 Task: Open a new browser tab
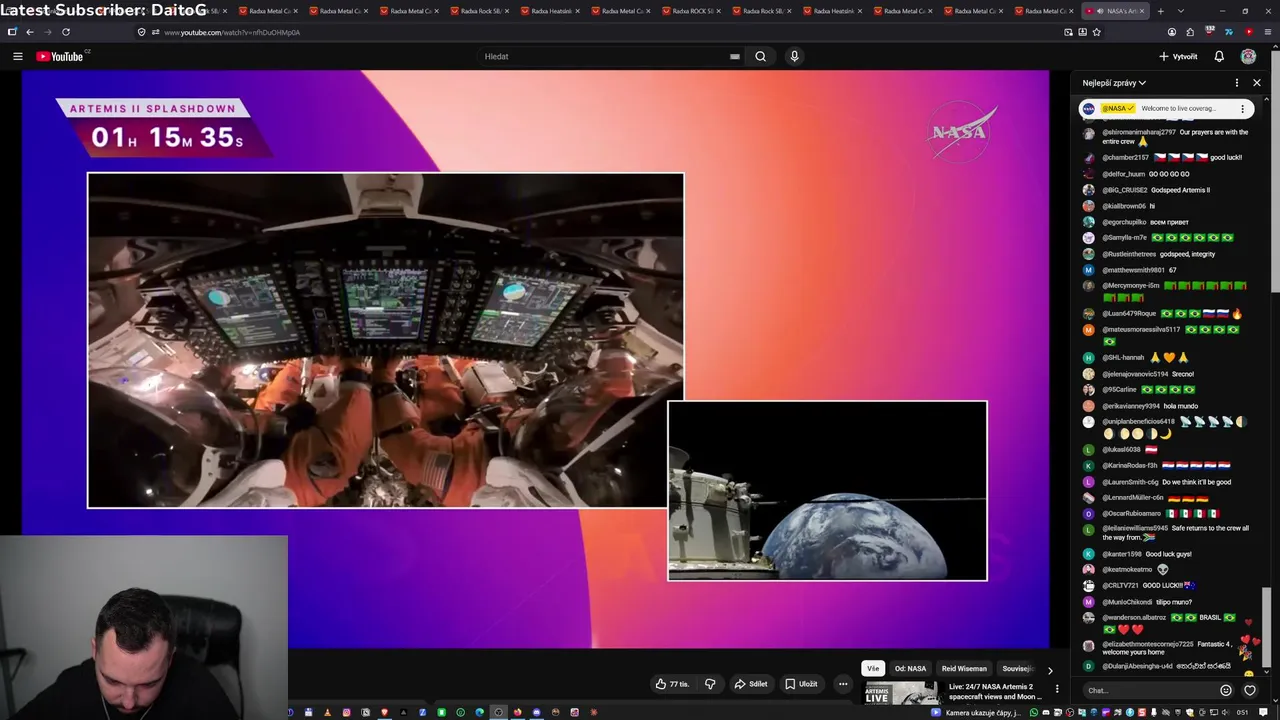(x=1160, y=11)
